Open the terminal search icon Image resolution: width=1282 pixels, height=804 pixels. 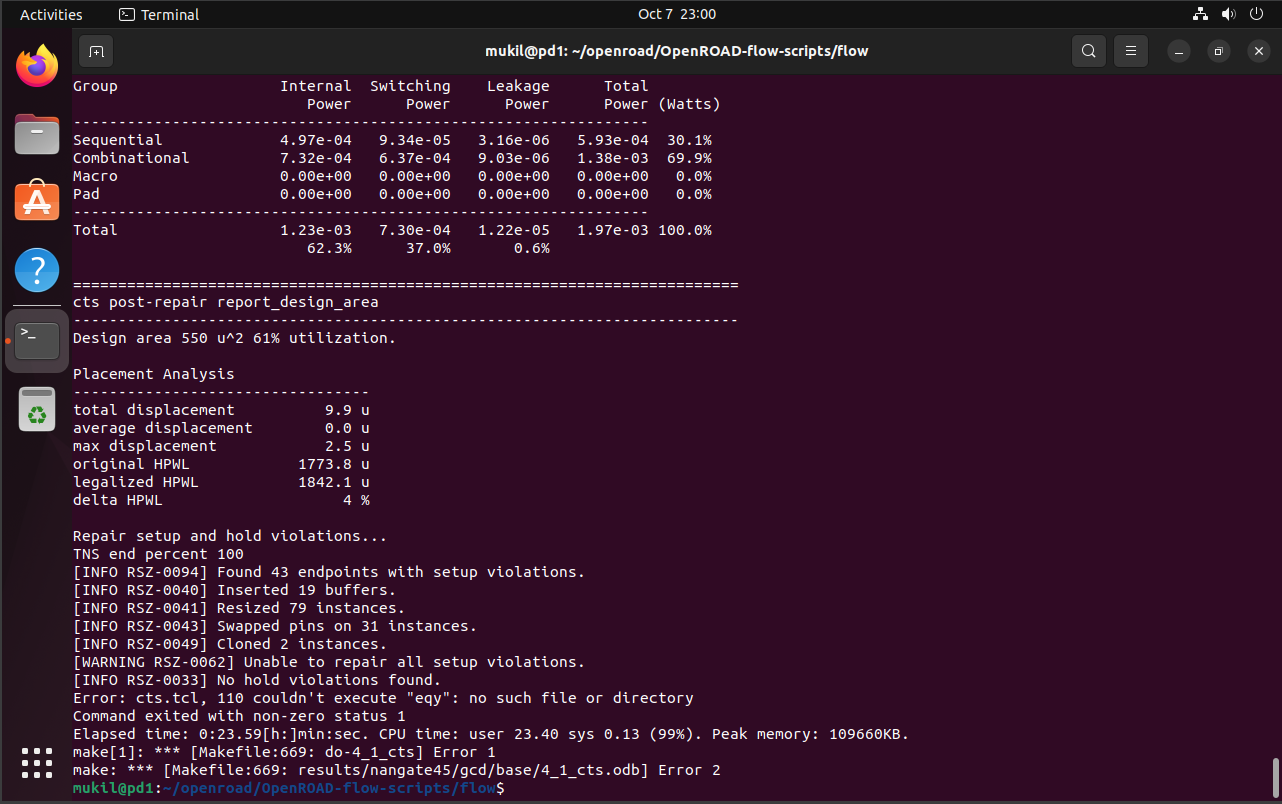coord(1088,50)
